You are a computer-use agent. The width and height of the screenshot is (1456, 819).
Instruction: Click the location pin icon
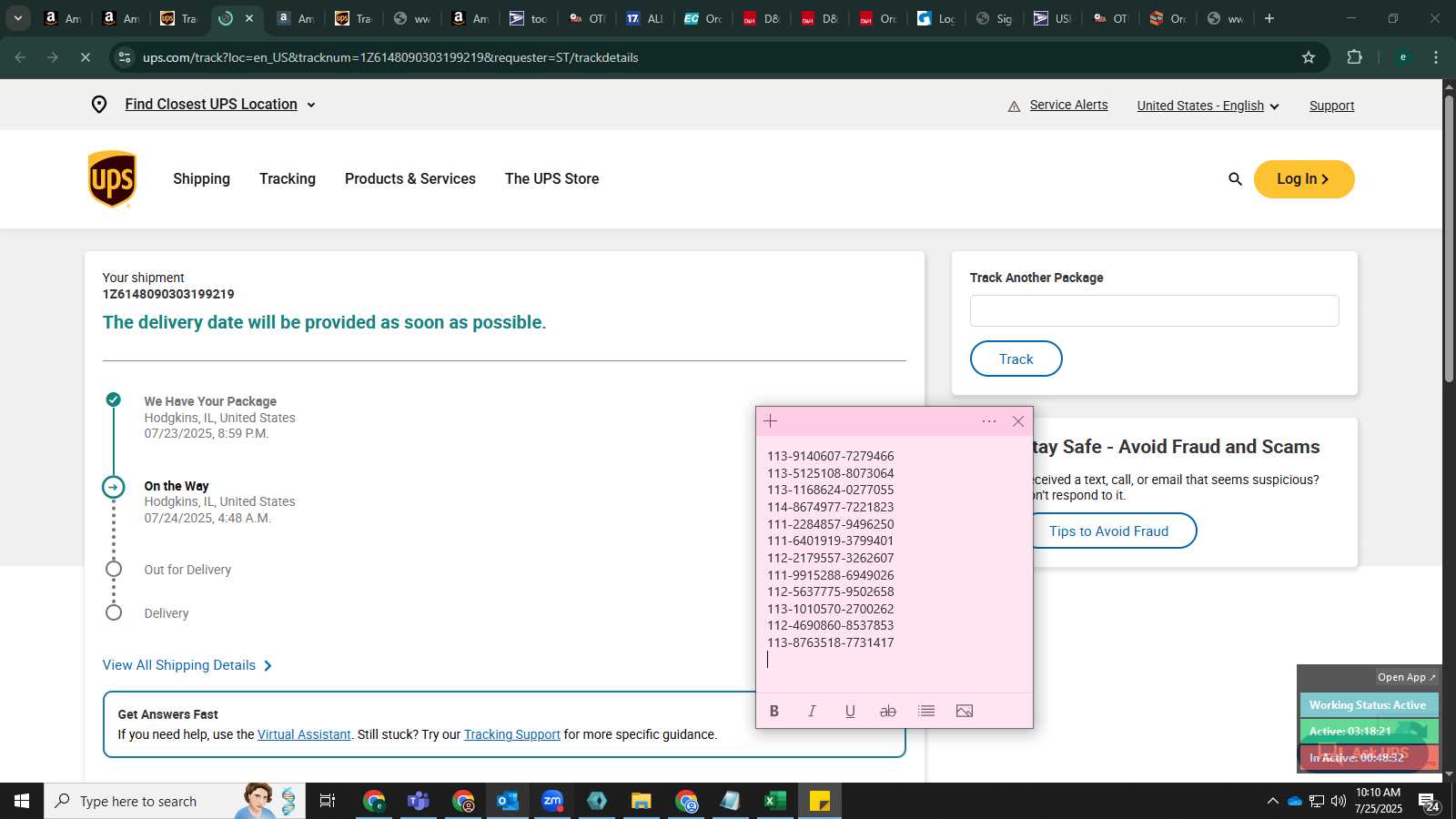[99, 105]
